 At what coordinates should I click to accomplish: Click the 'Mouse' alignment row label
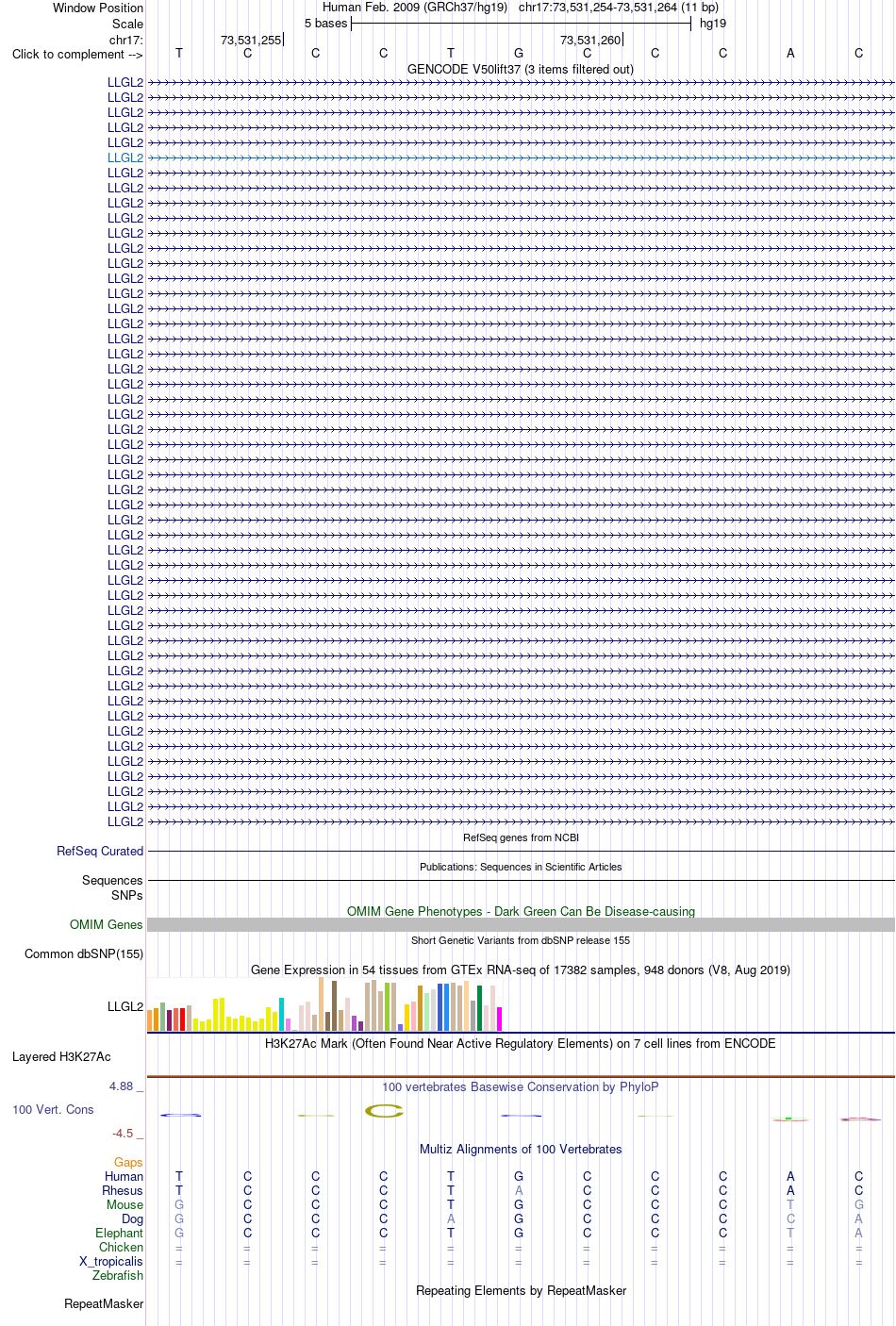[x=124, y=1204]
